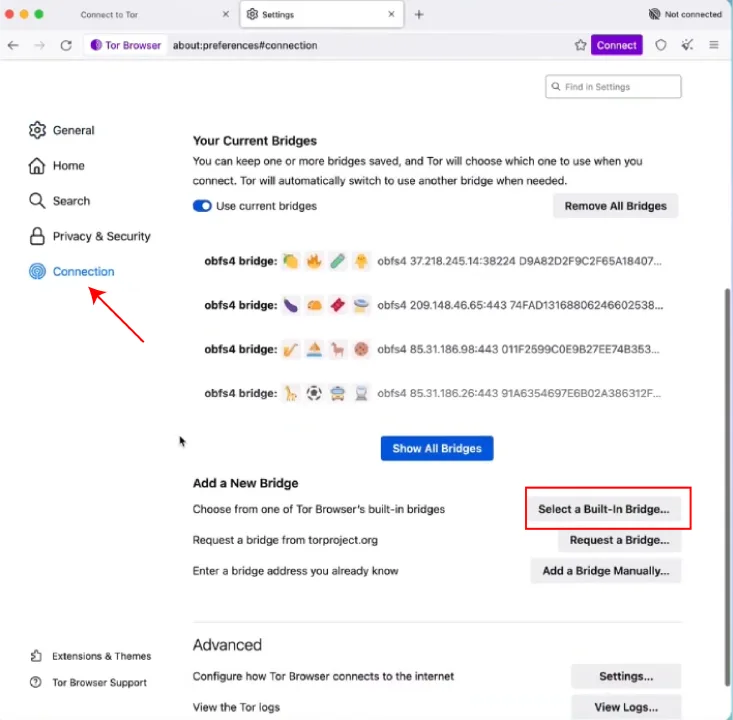Reload the page with the refresh icon
Image resolution: width=733 pixels, height=720 pixels.
coord(66,45)
